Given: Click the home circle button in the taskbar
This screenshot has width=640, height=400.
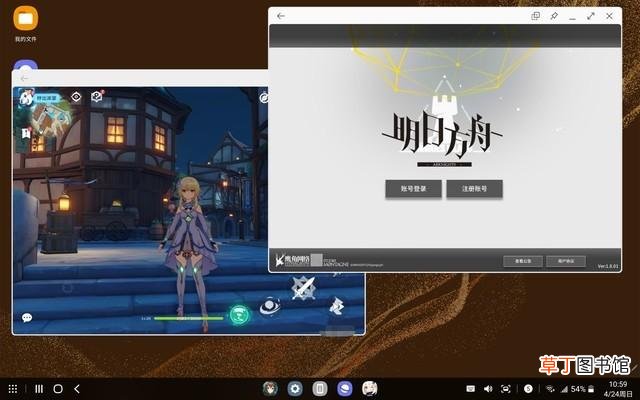Looking at the screenshot, I should click(x=58, y=389).
